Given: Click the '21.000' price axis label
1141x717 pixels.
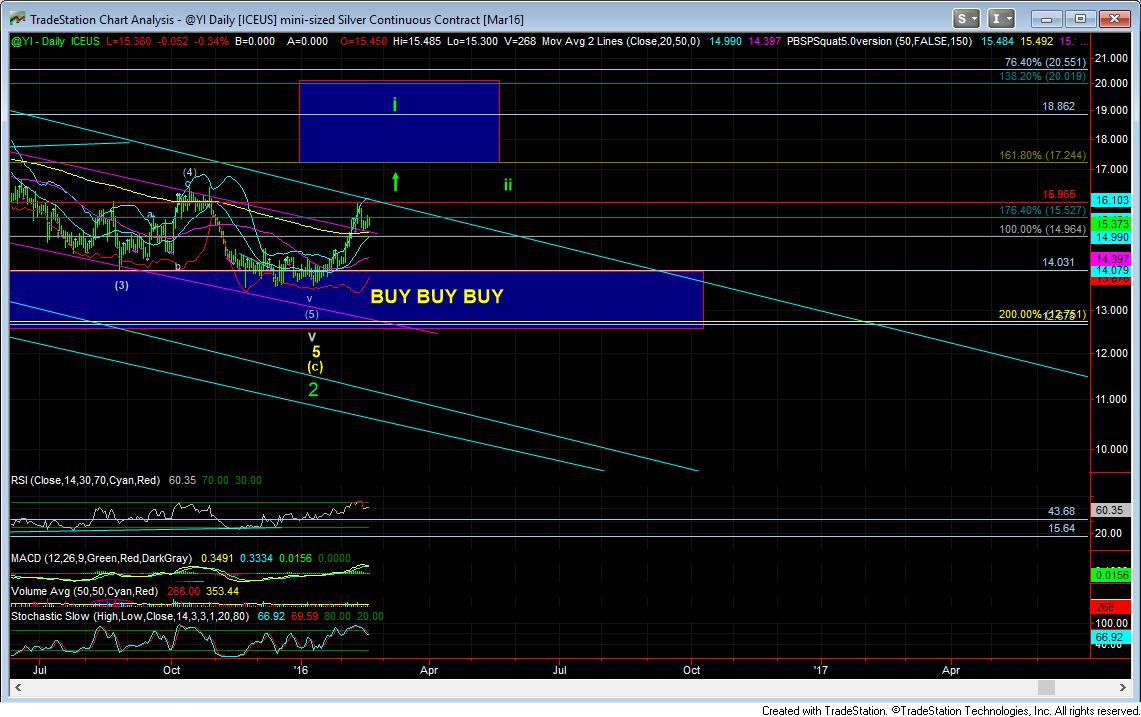Looking at the screenshot, I should [x=1111, y=58].
